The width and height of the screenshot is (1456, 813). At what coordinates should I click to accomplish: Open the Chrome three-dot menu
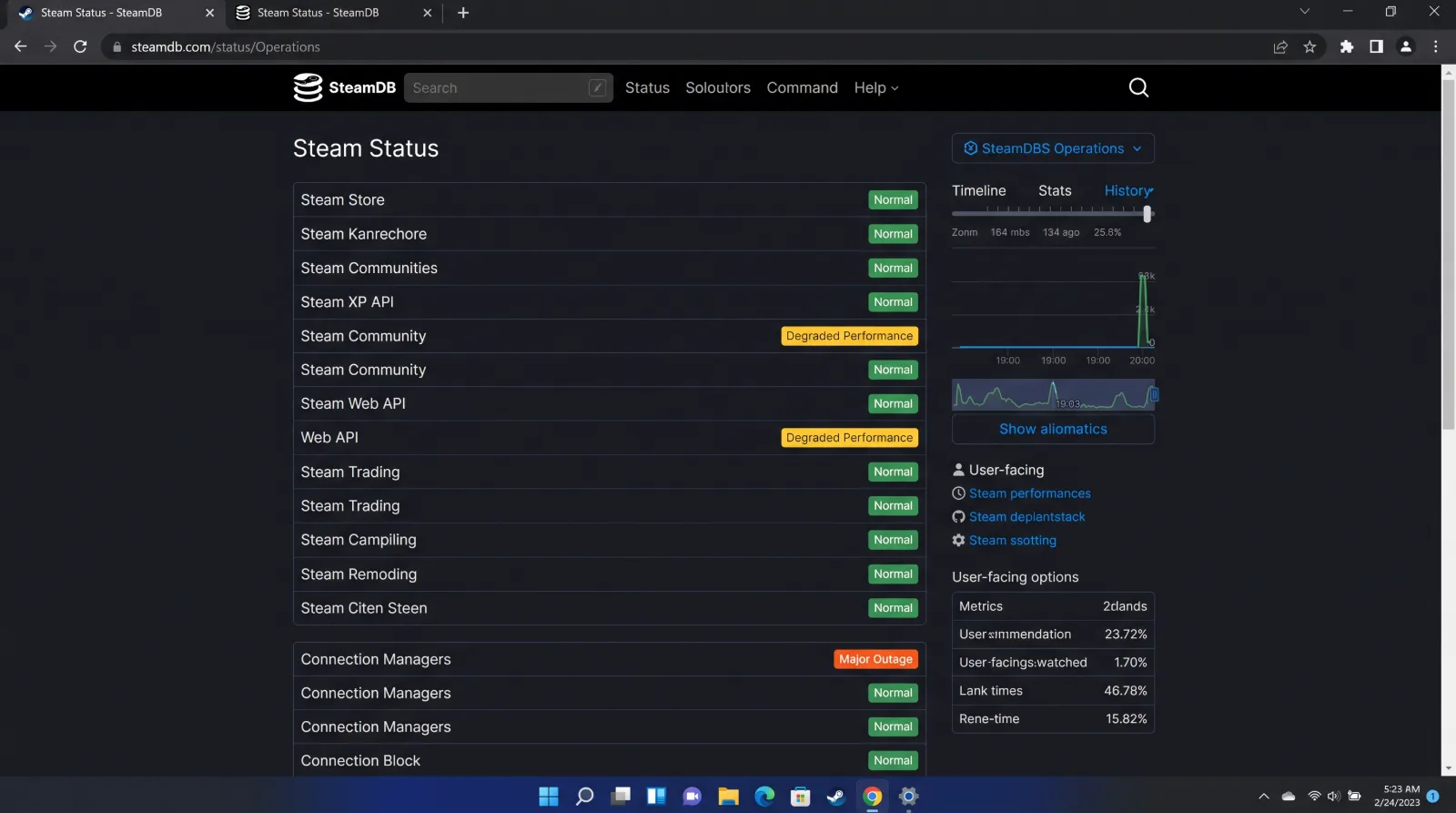[x=1436, y=46]
